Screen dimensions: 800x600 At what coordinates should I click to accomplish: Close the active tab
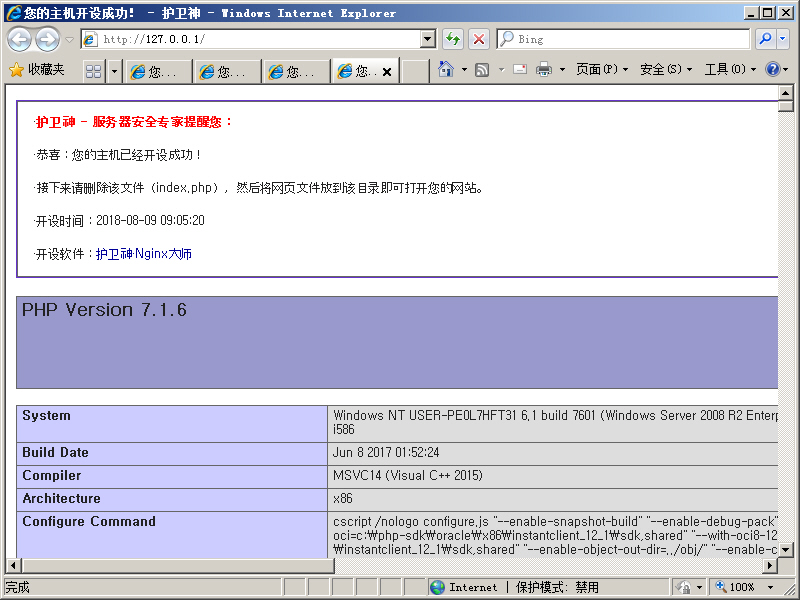pos(386,72)
